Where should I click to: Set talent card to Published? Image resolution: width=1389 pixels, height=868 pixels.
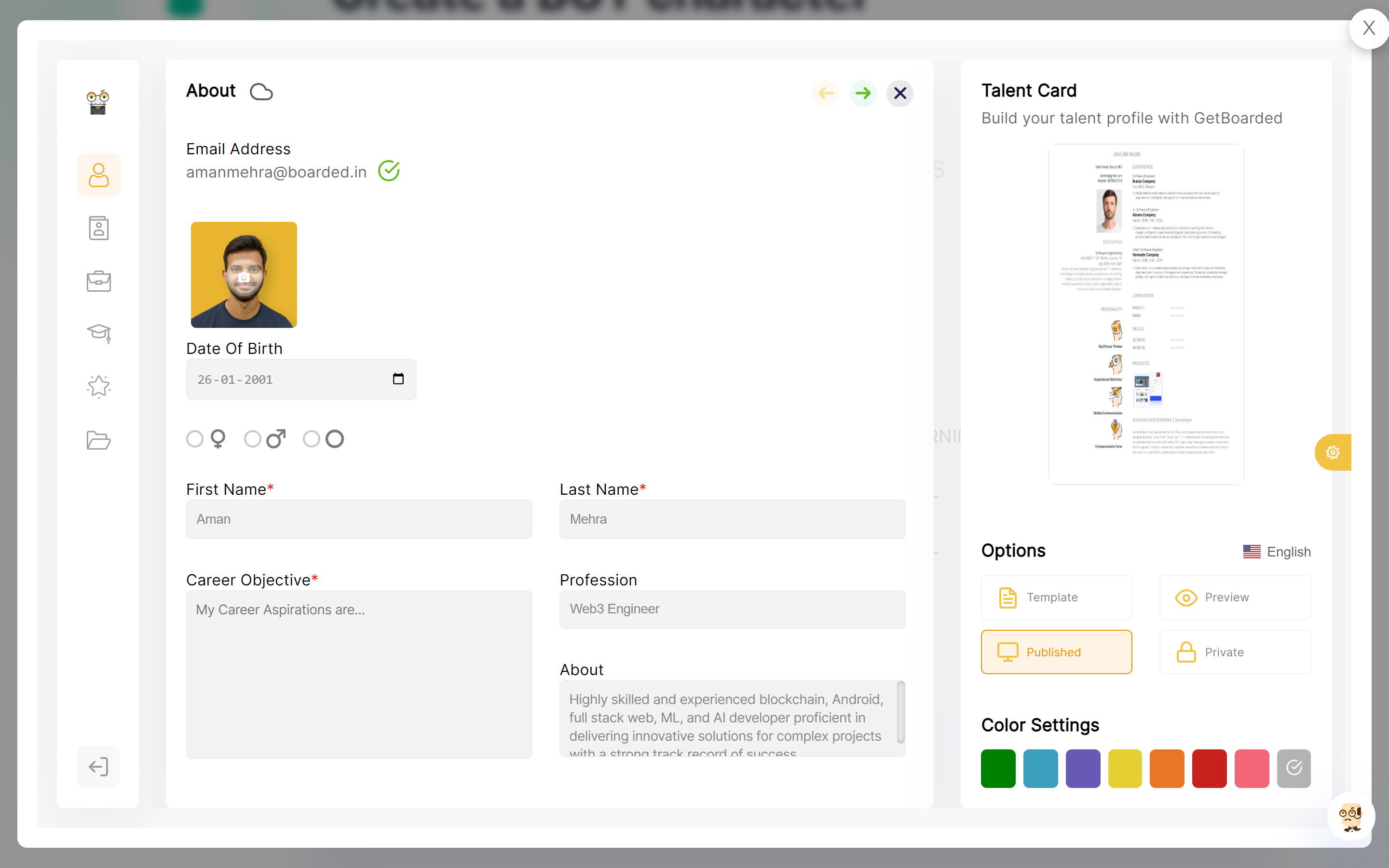pos(1056,652)
